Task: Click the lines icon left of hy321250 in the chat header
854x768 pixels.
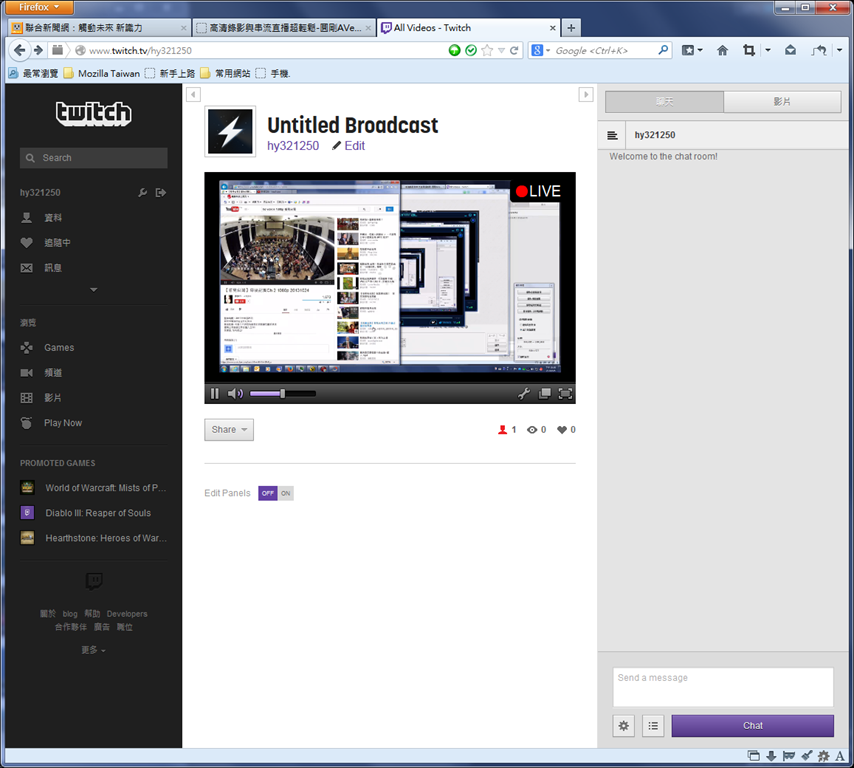Action: pos(612,135)
